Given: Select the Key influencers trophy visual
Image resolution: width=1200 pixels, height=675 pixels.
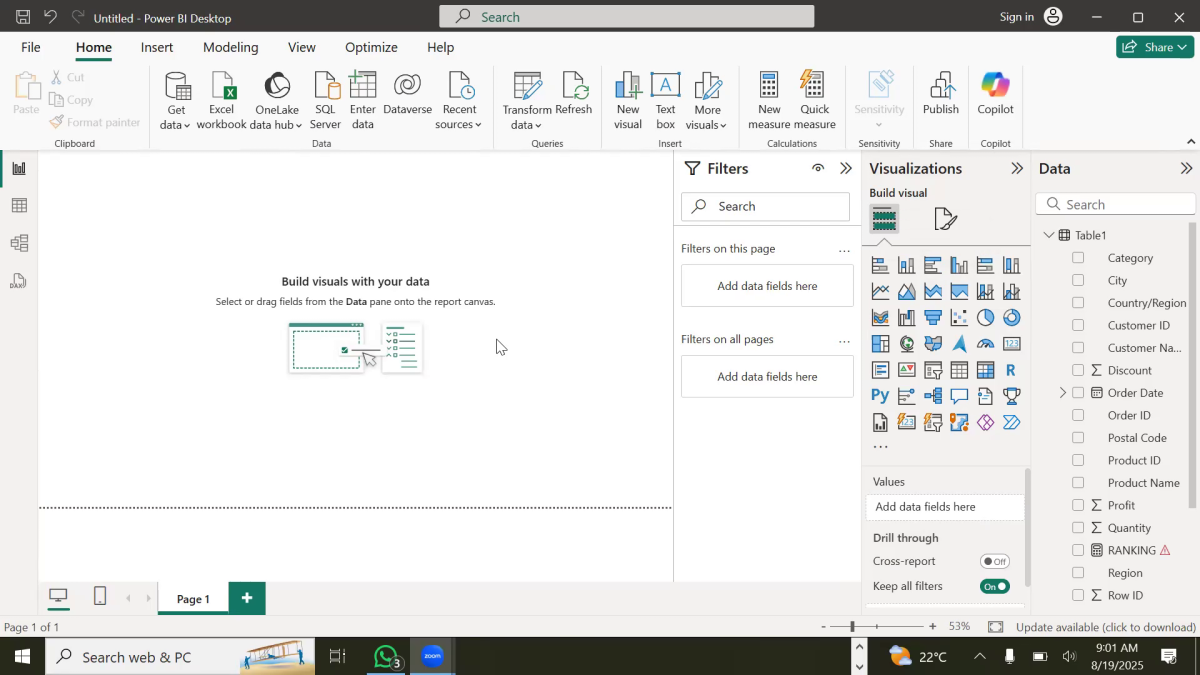Looking at the screenshot, I should (1011, 396).
